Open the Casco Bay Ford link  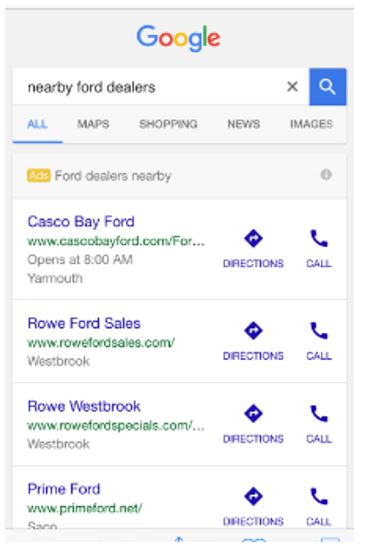(81, 222)
